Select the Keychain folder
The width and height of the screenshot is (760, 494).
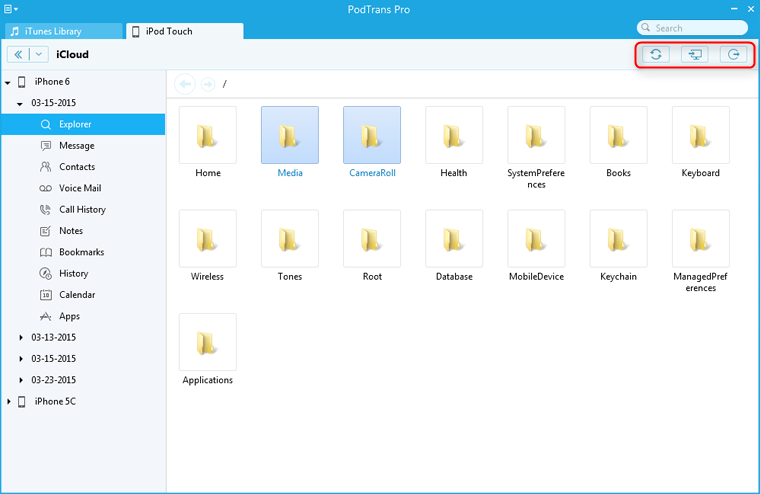tap(618, 246)
